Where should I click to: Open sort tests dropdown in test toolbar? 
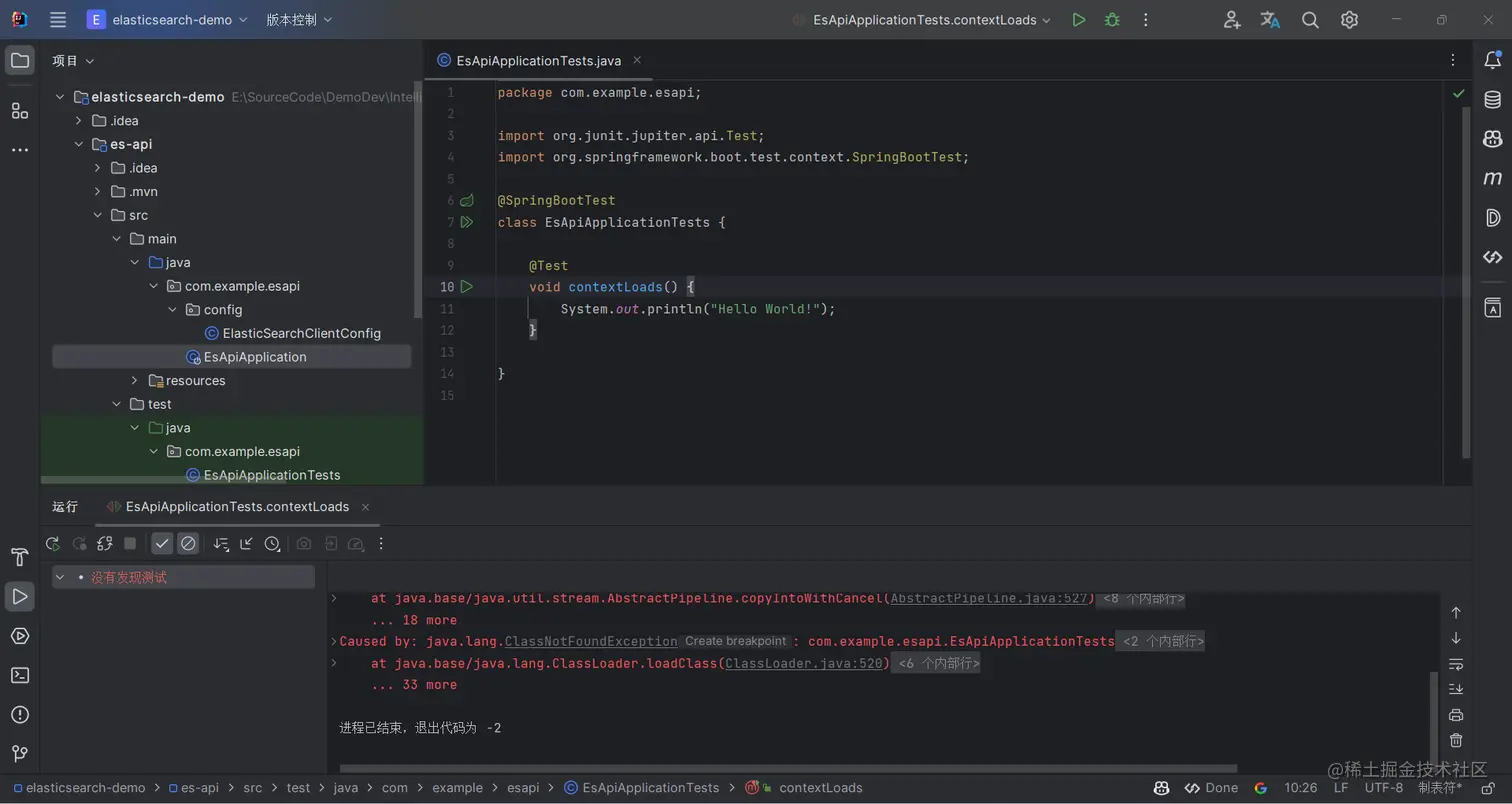[222, 543]
